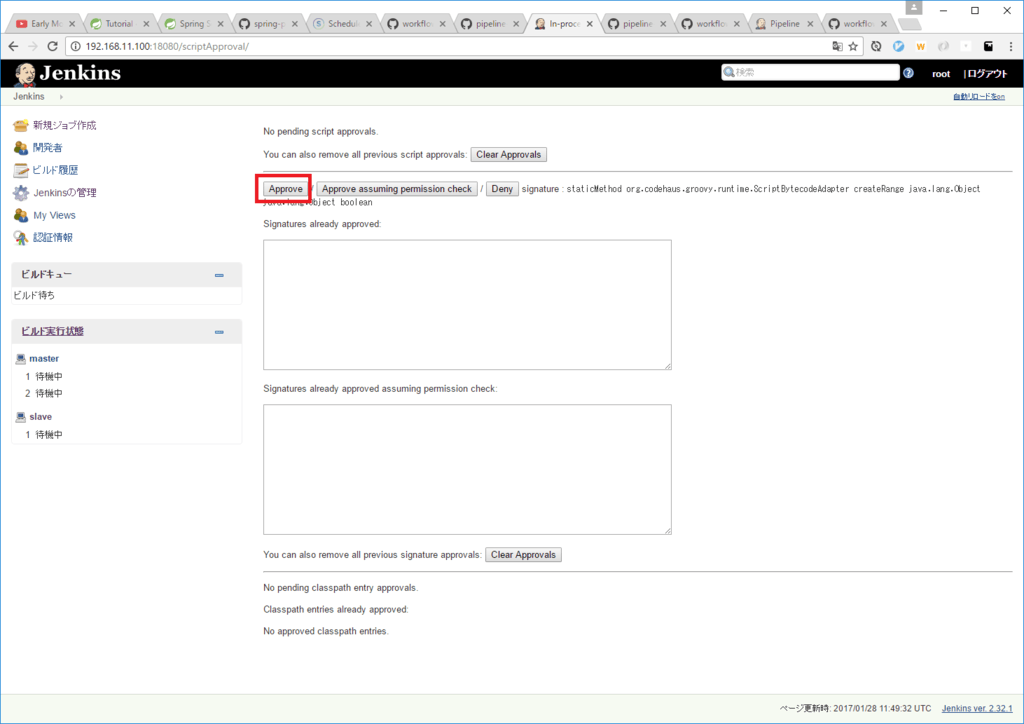Open build history (ビルド履歴) icon
Viewport: 1024px width, 724px height.
21,170
